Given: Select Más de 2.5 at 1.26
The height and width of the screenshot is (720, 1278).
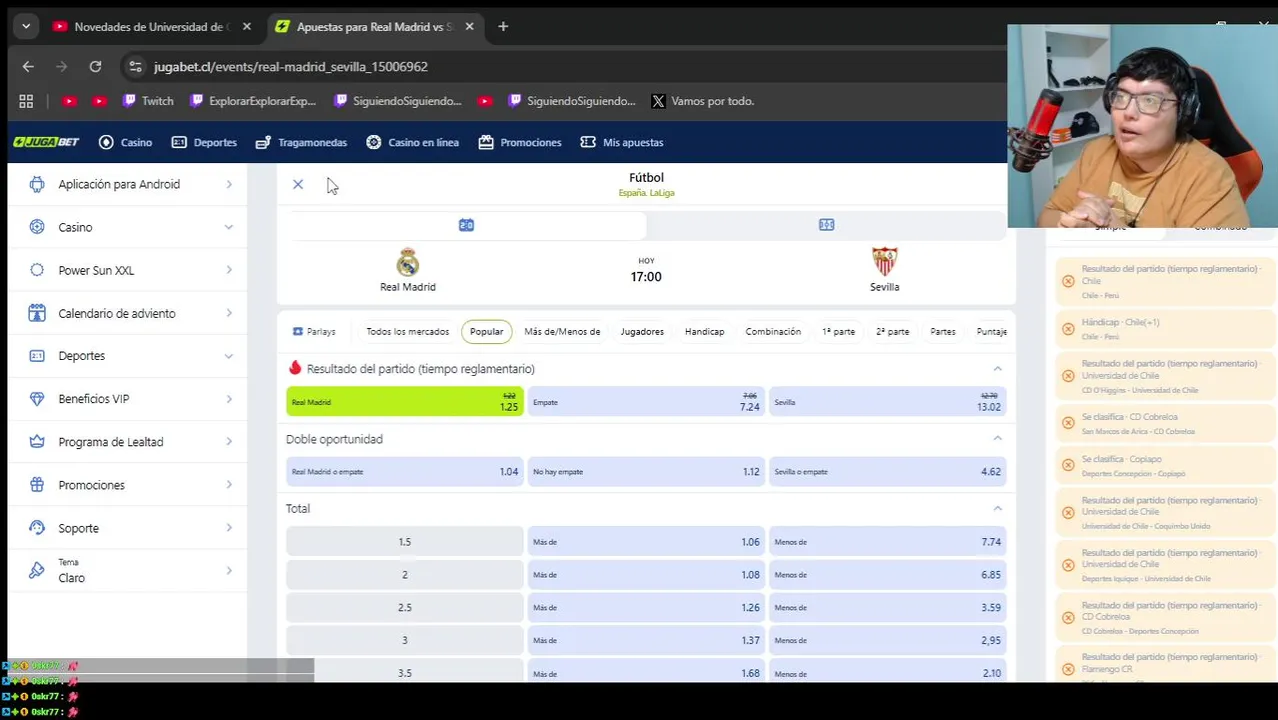Looking at the screenshot, I should [x=646, y=607].
